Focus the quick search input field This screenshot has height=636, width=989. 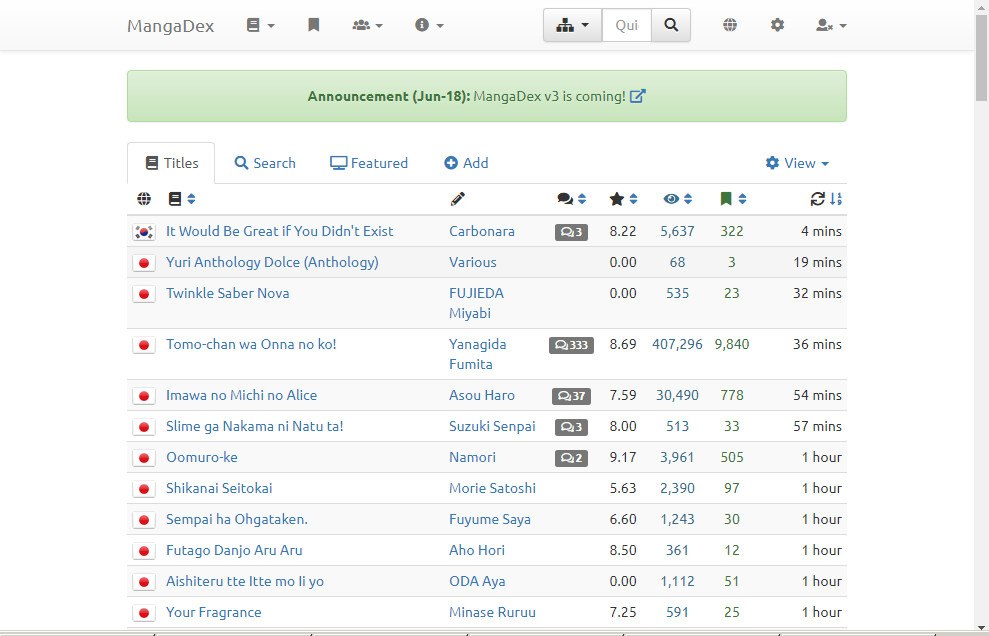[627, 25]
